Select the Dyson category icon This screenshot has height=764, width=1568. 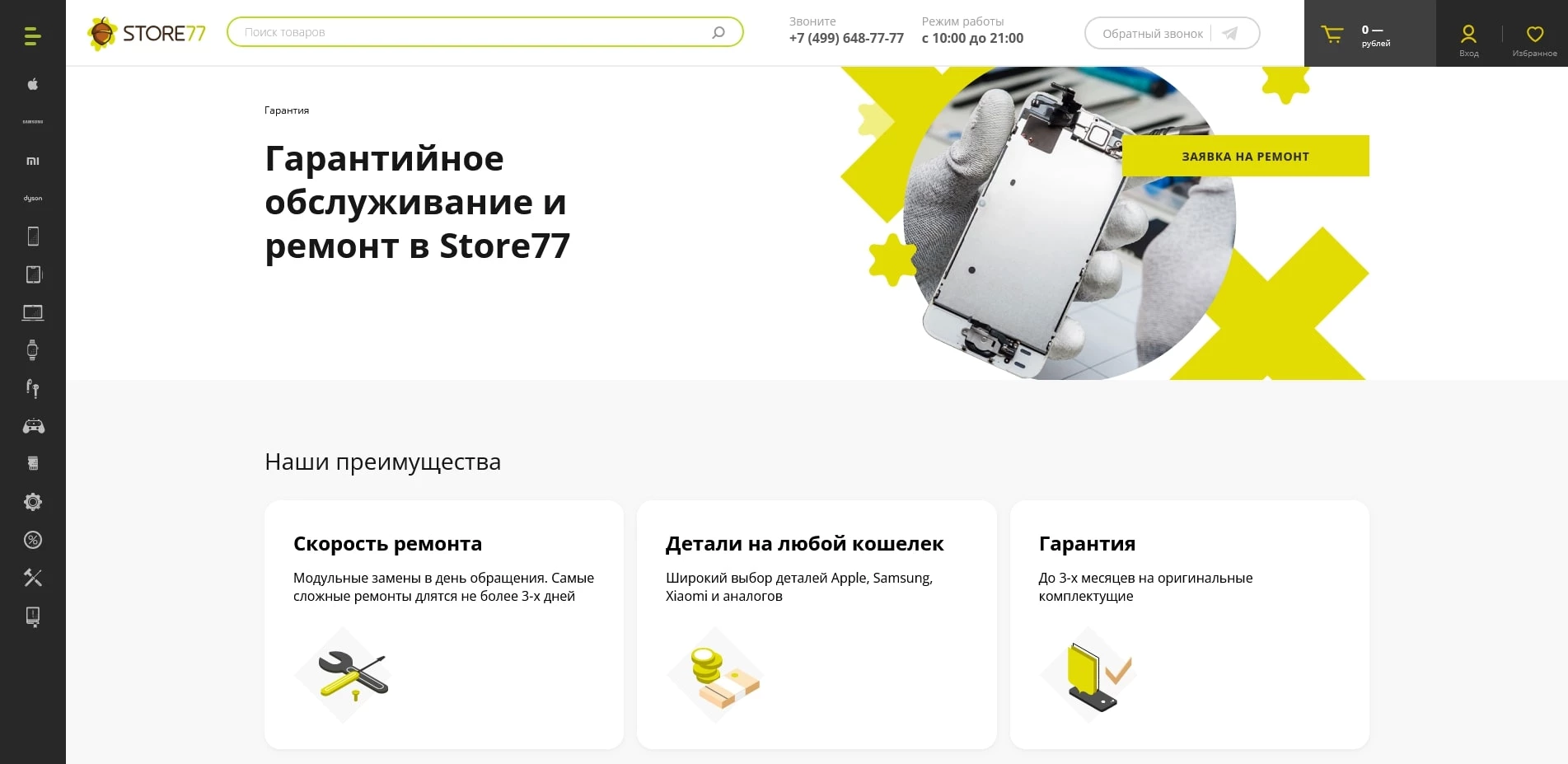tap(33, 199)
